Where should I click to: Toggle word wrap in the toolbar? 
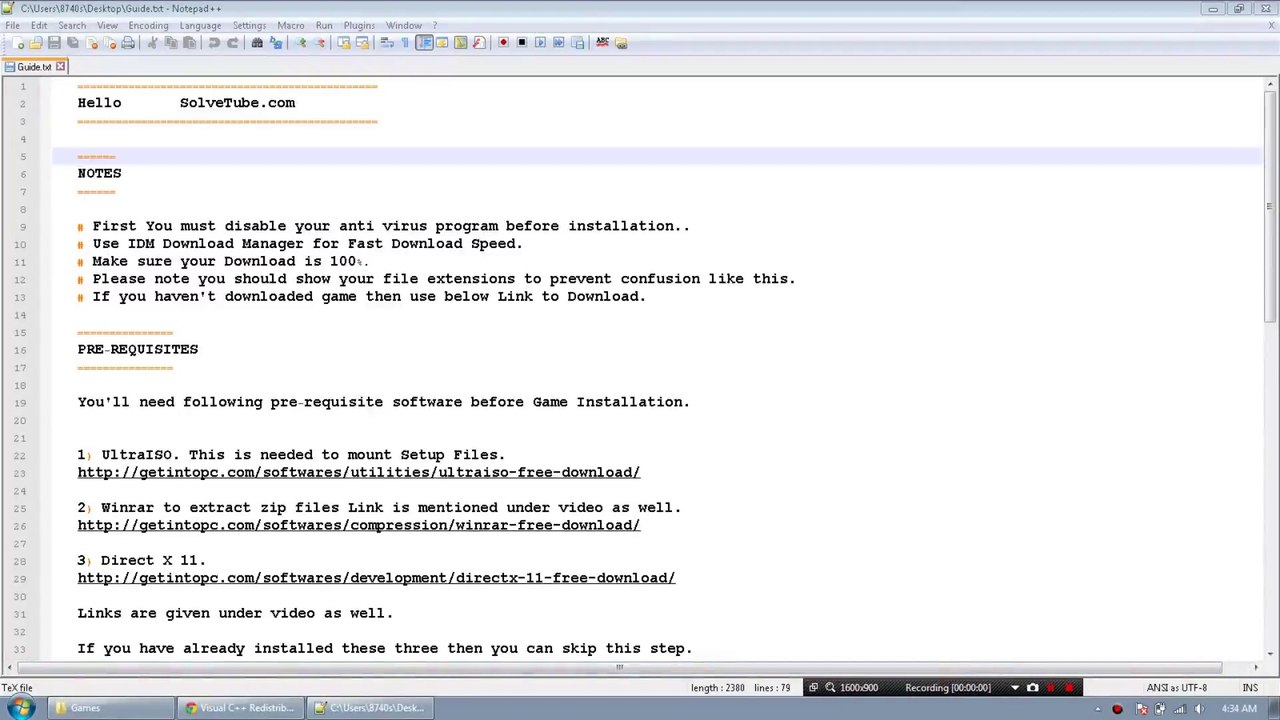[386, 43]
